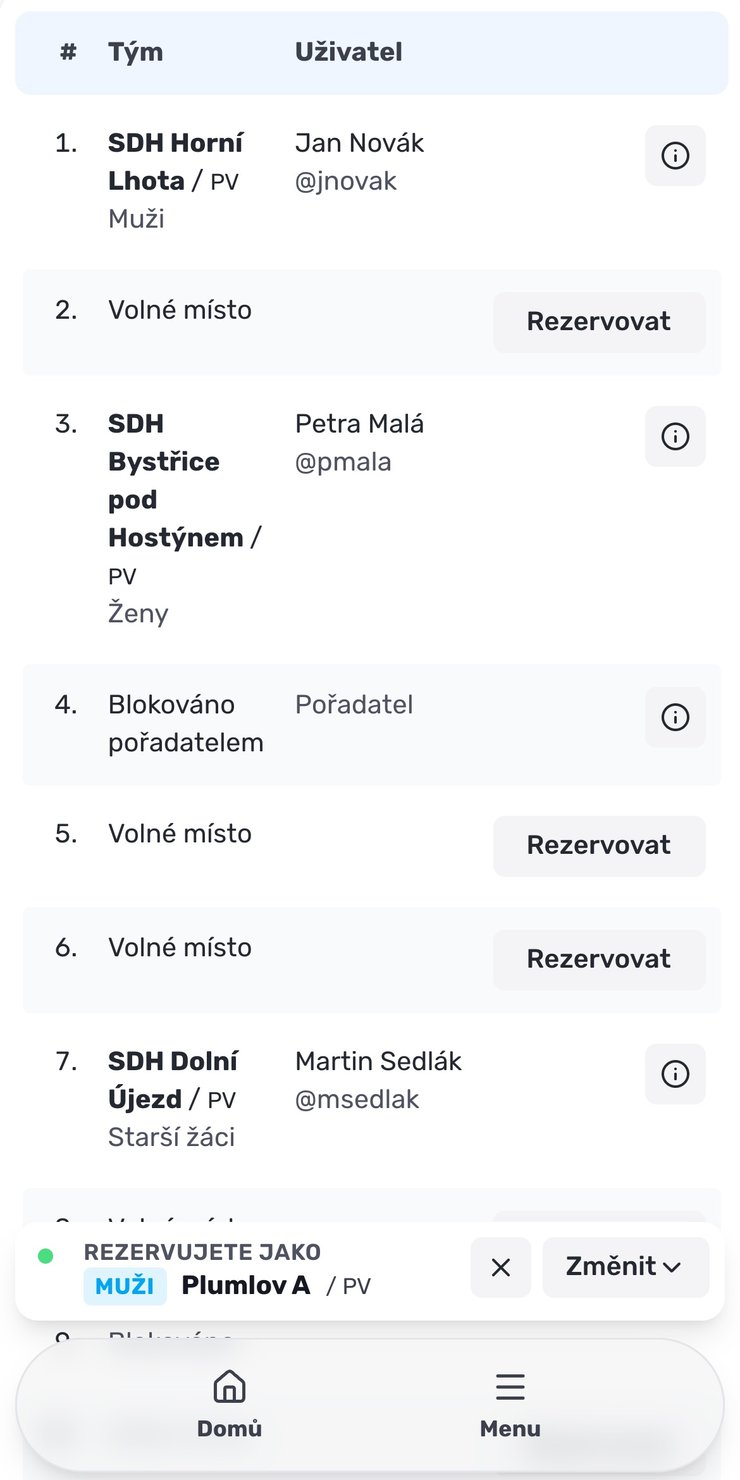
Task: Click the Tým column header
Action: [x=135, y=52]
